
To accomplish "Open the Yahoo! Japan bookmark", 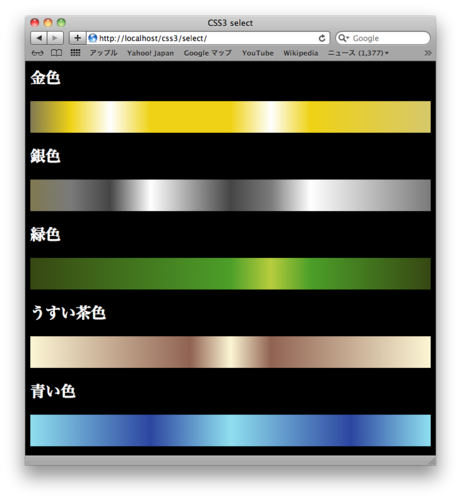I will tap(150, 53).
